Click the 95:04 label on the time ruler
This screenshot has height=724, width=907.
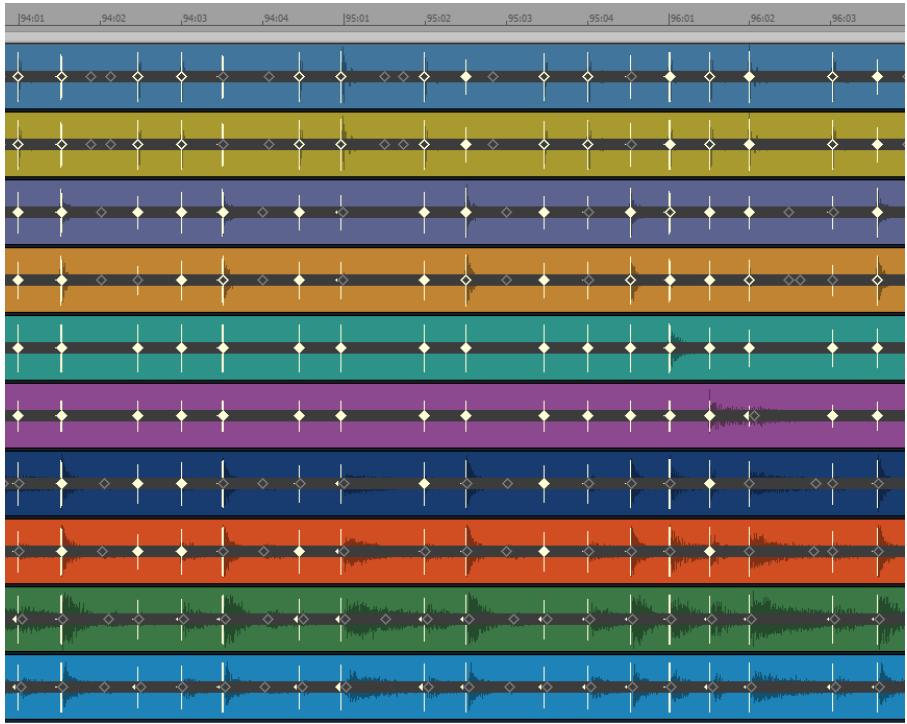point(600,19)
